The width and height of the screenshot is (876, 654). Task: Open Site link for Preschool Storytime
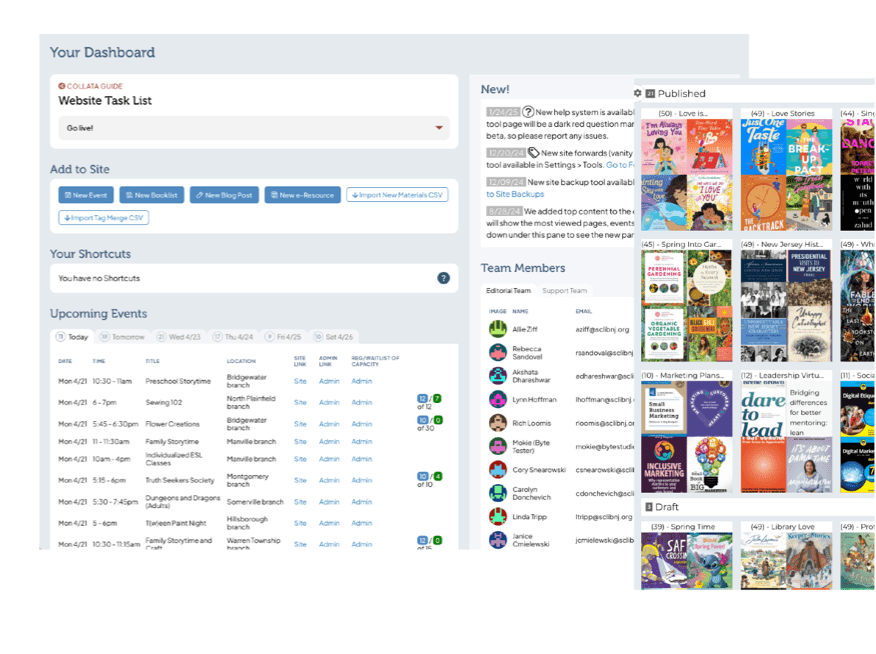300,381
